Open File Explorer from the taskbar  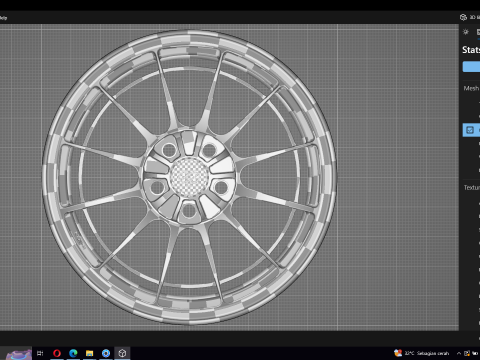[89, 353]
